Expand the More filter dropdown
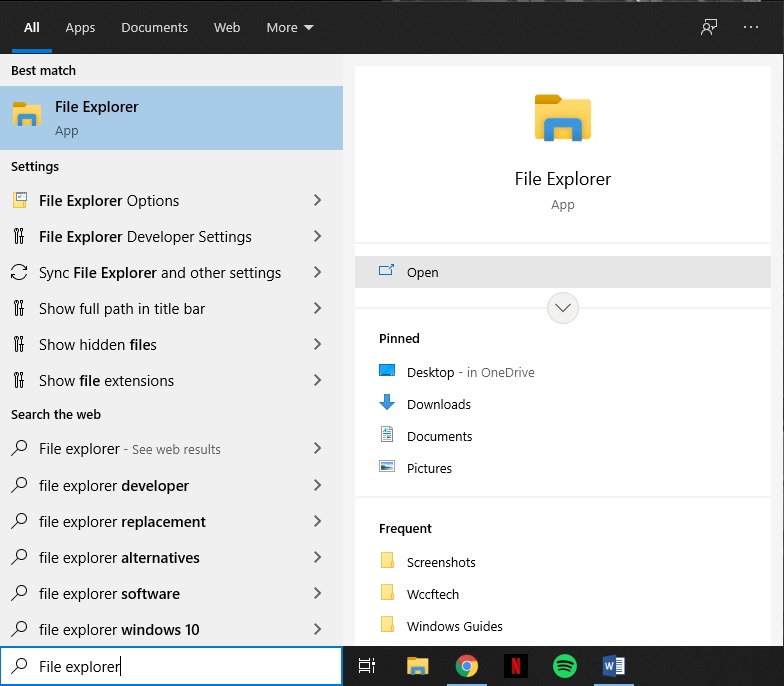The height and width of the screenshot is (686, 784). coord(289,27)
